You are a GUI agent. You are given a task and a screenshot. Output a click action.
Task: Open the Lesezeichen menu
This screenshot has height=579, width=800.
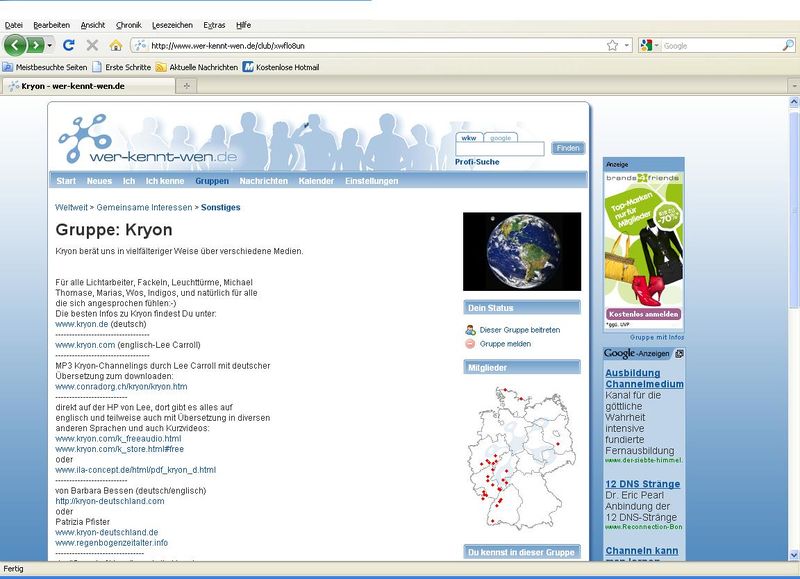point(173,24)
